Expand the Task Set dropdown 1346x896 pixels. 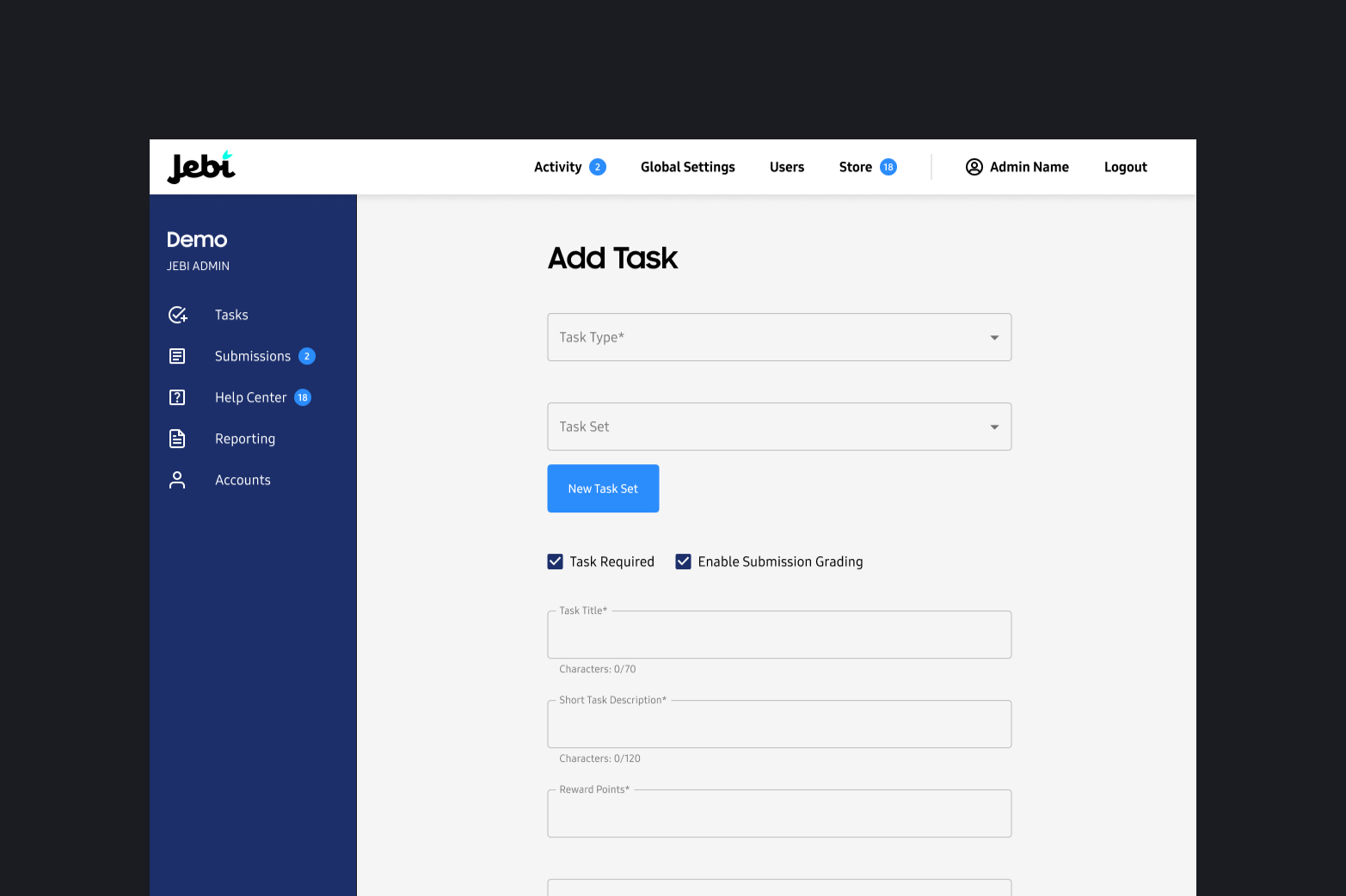tap(779, 427)
